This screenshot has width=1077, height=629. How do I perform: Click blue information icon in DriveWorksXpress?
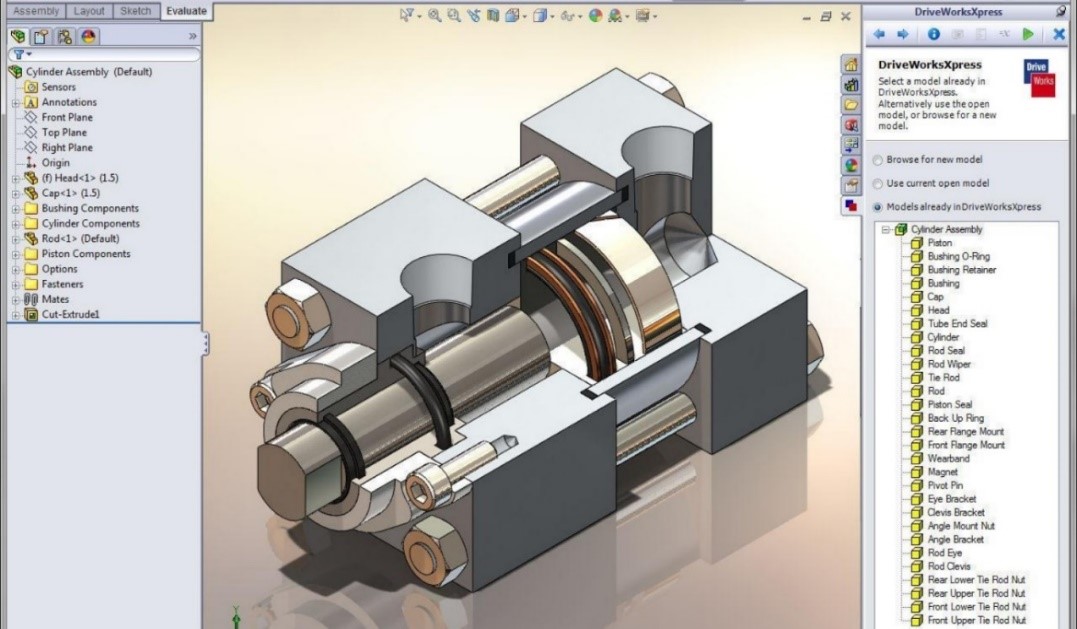pos(933,34)
